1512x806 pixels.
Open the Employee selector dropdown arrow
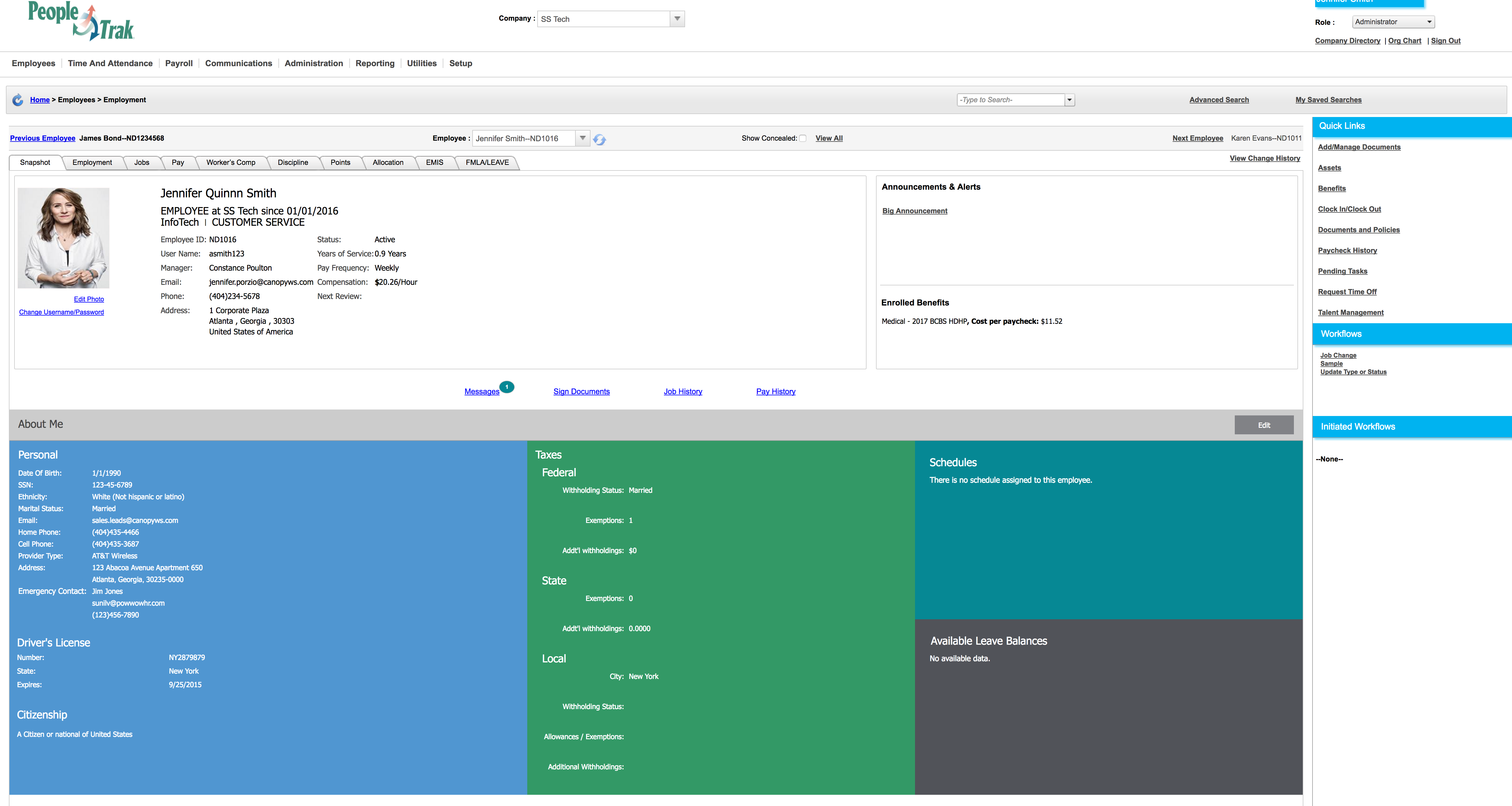click(582, 139)
